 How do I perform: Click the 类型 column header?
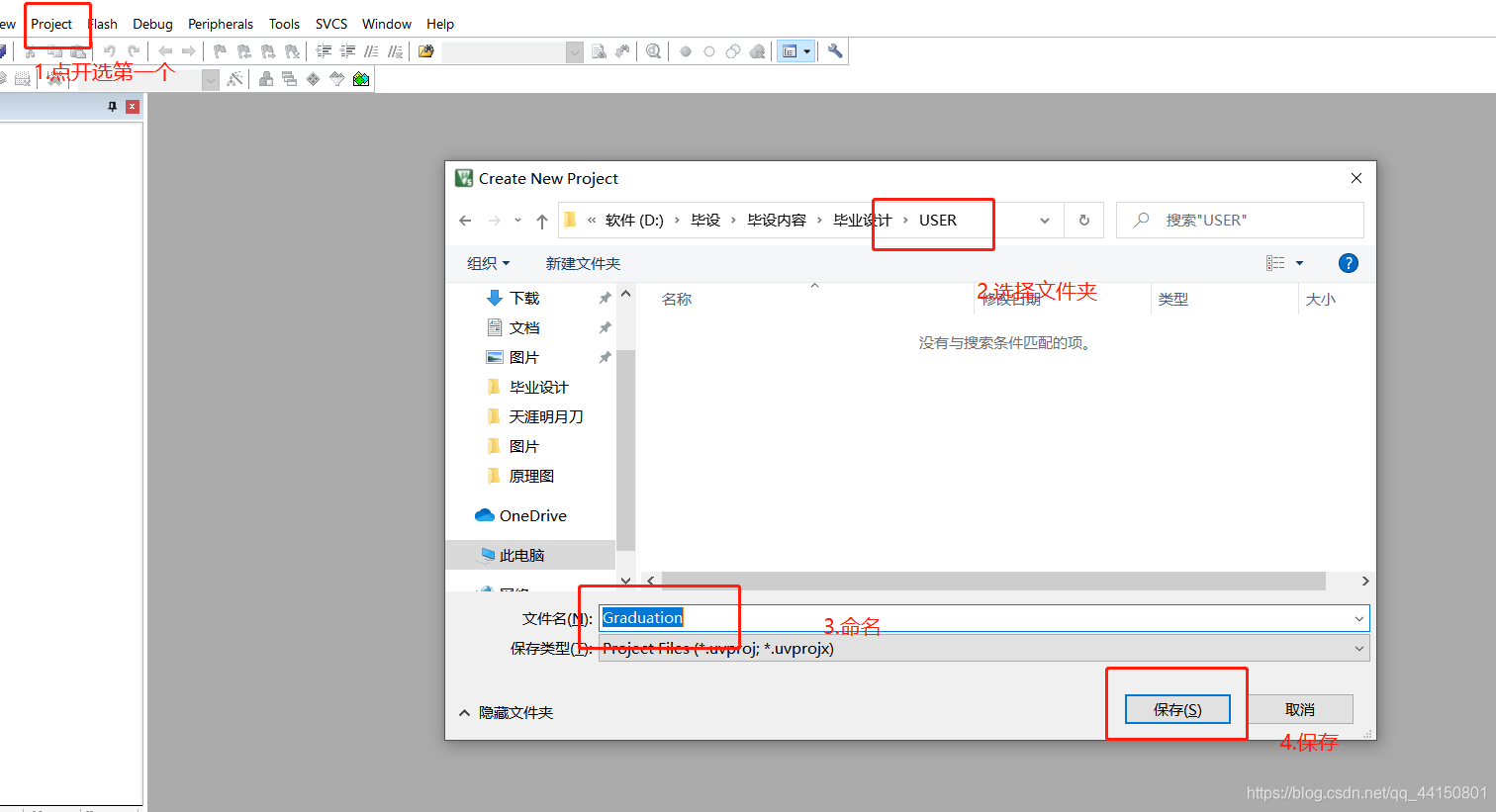[x=1173, y=299]
